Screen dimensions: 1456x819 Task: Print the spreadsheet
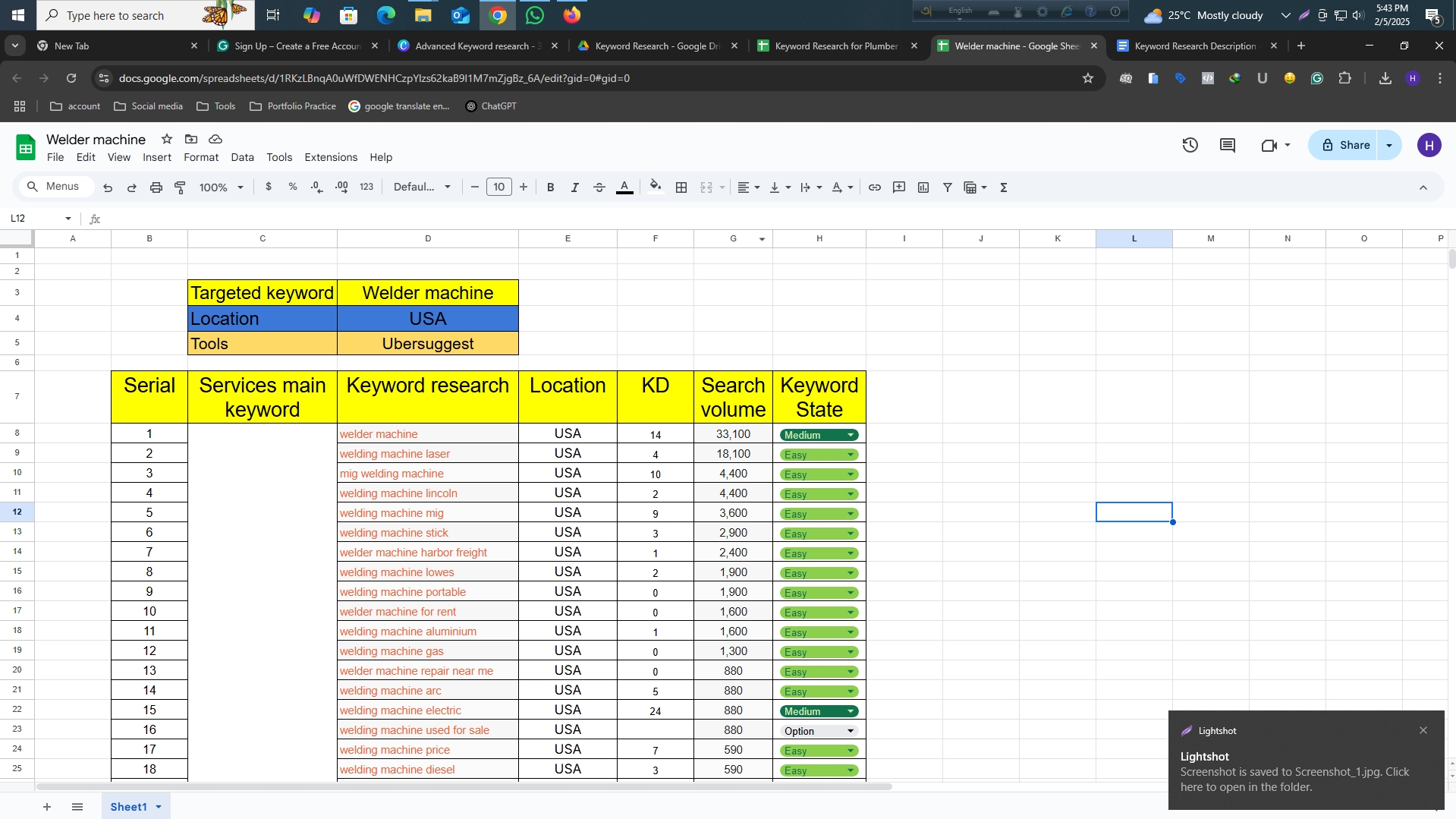[156, 187]
